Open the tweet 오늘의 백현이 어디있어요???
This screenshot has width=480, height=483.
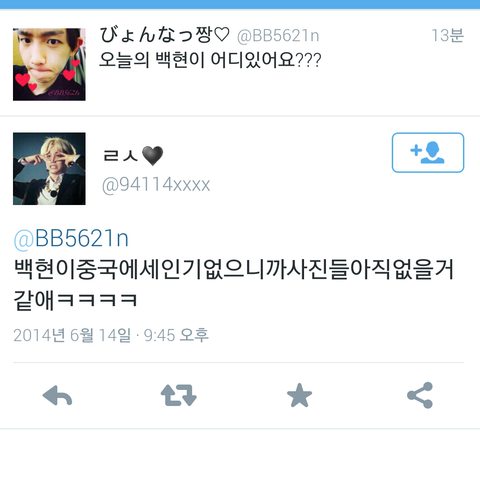pyautogui.click(x=210, y=60)
